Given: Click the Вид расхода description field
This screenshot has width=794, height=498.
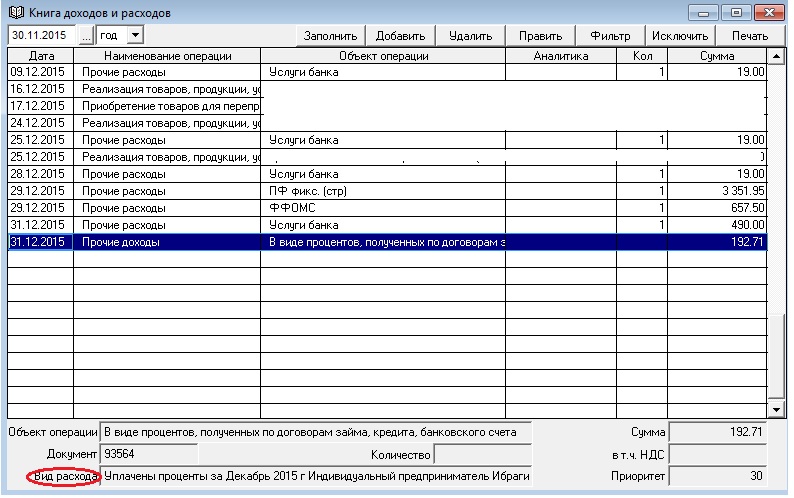Looking at the screenshot, I should [316, 476].
